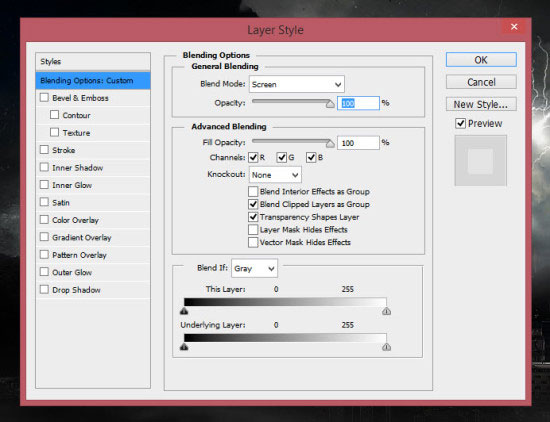The width and height of the screenshot is (550, 422).
Task: Open the Blend If Gray dropdown
Action: (x=254, y=268)
